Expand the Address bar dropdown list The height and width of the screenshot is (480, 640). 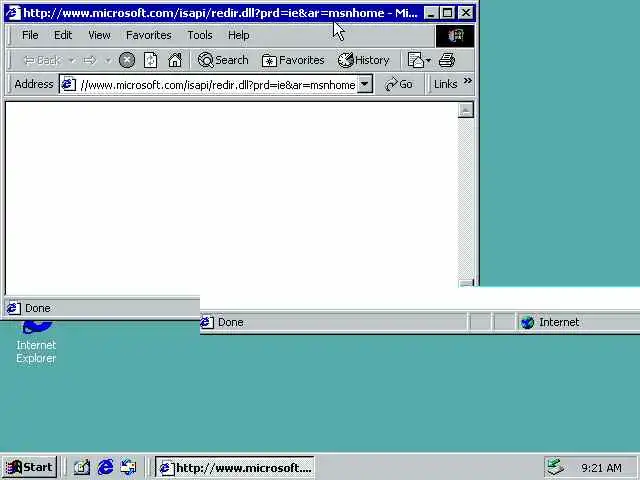tap(364, 84)
